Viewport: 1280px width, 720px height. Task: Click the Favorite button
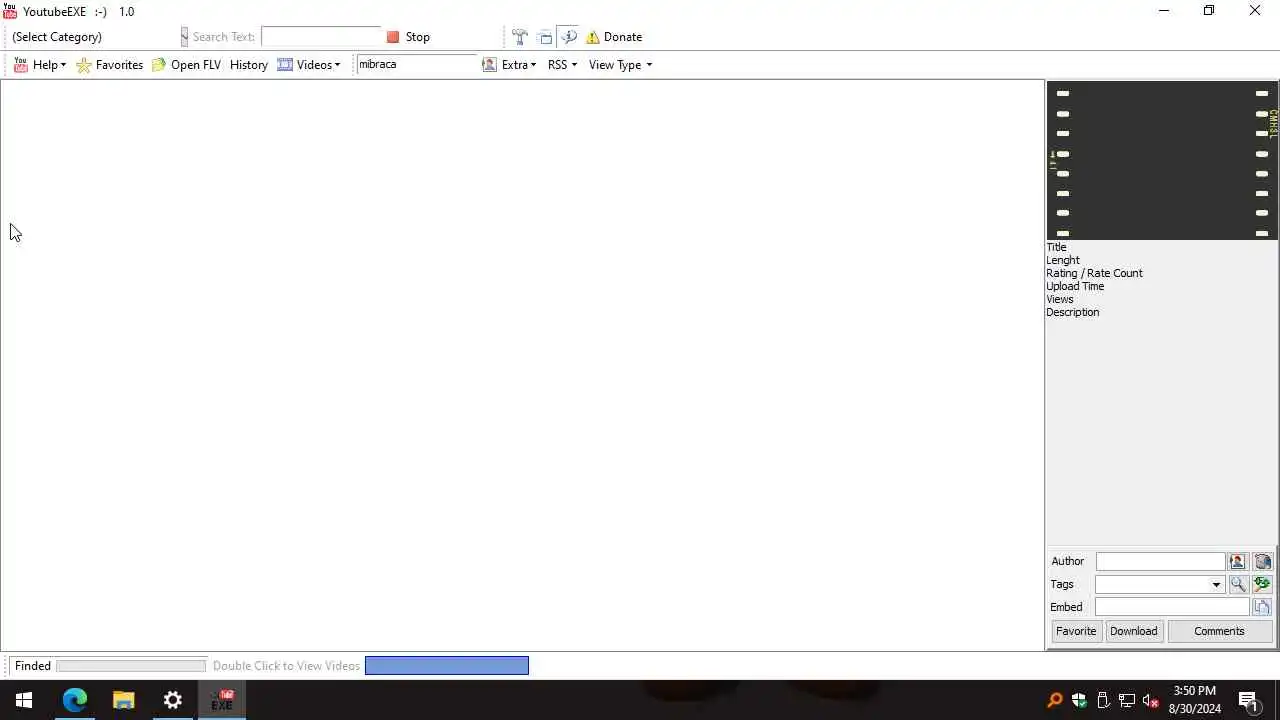click(1076, 631)
